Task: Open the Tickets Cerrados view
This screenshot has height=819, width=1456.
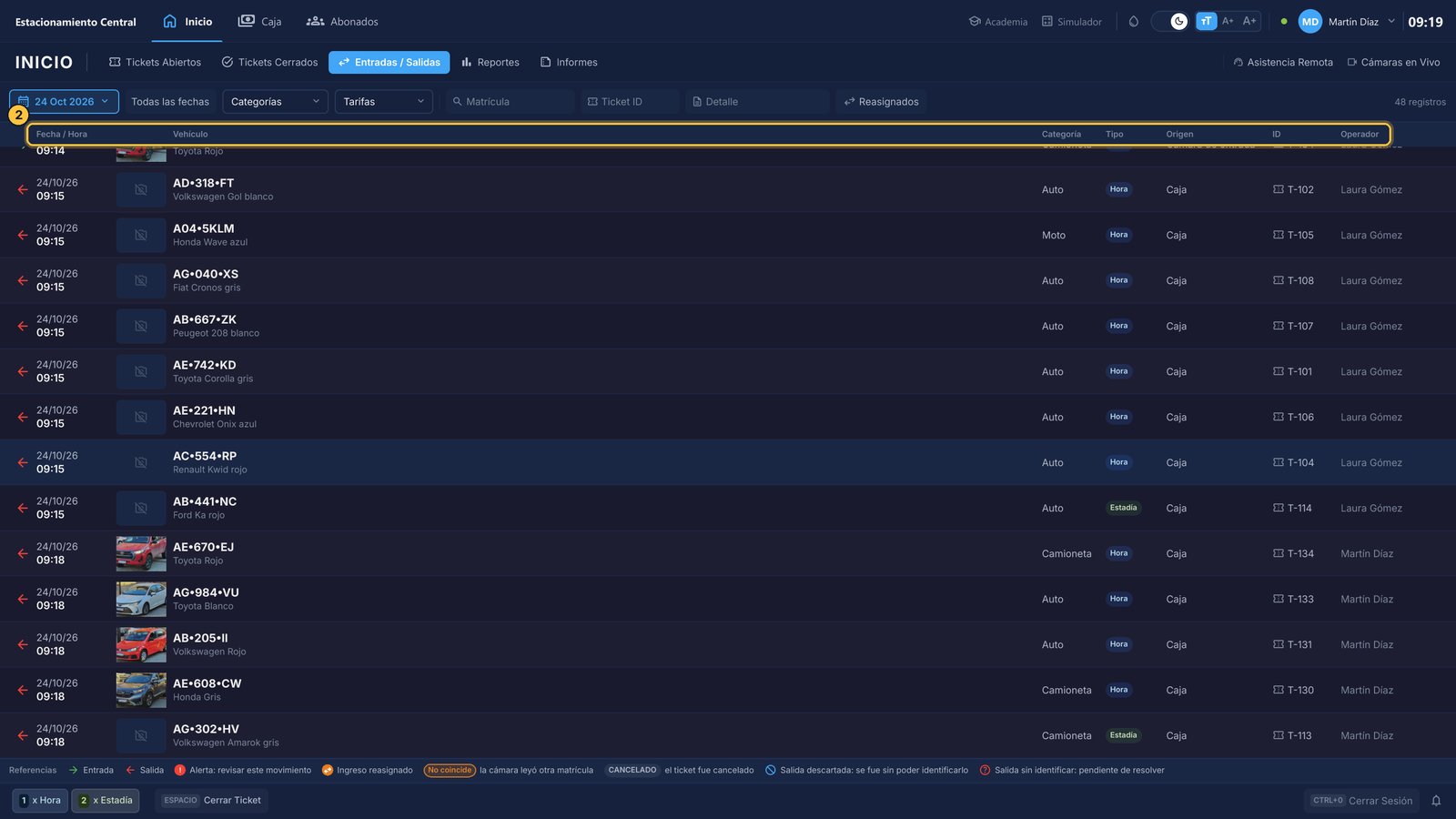Action: tap(269, 62)
